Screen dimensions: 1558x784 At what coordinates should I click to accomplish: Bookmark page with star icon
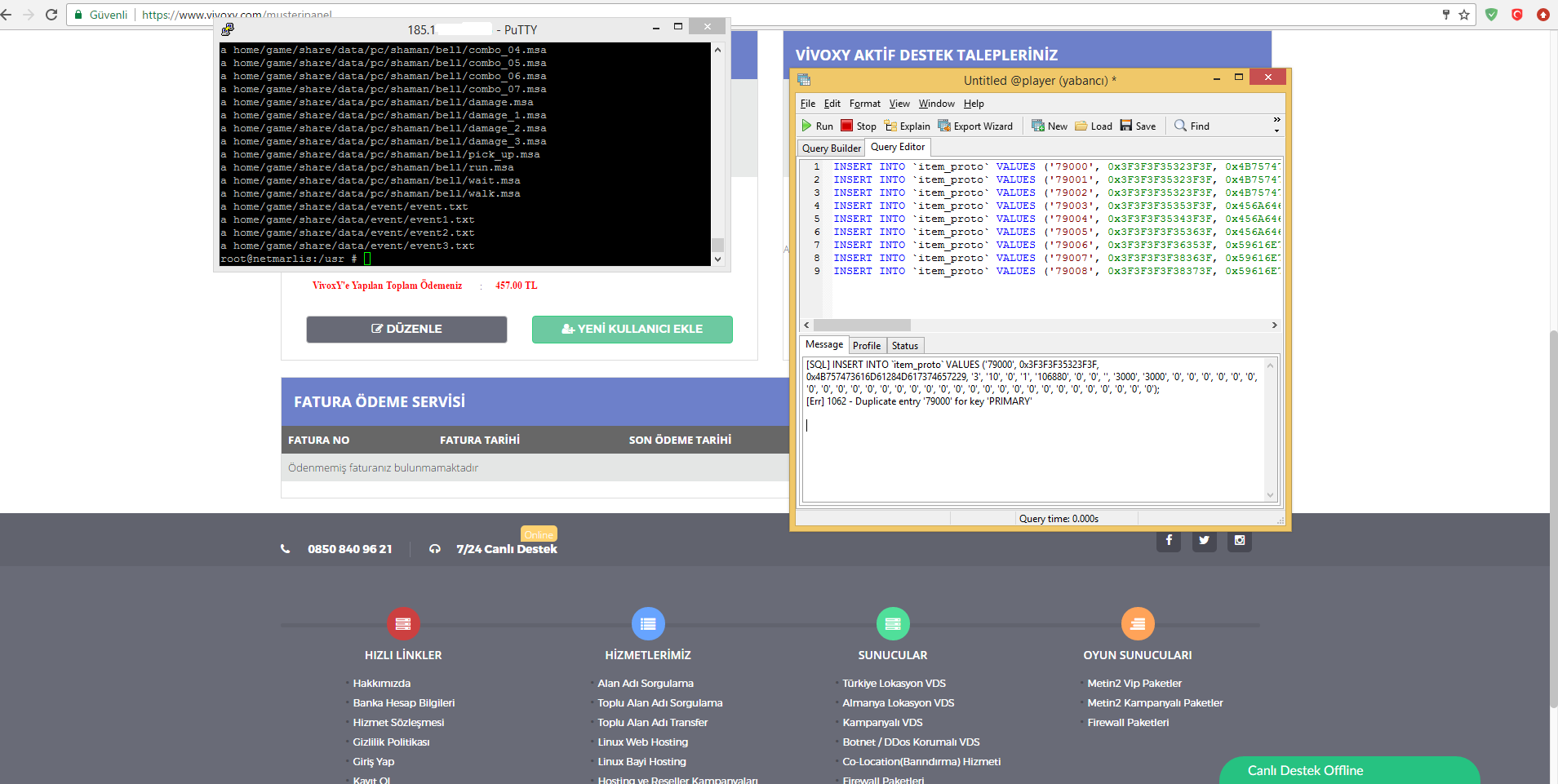point(1464,15)
